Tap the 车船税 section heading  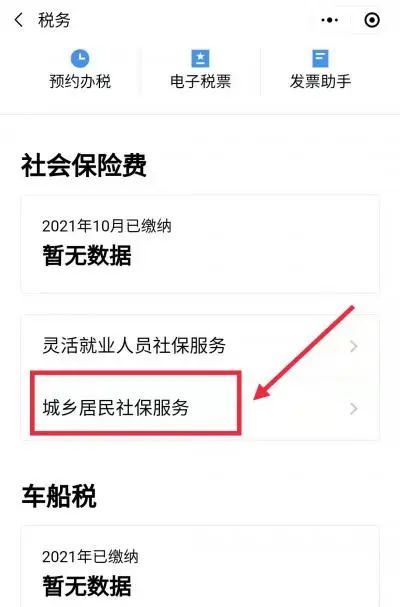pos(59,496)
